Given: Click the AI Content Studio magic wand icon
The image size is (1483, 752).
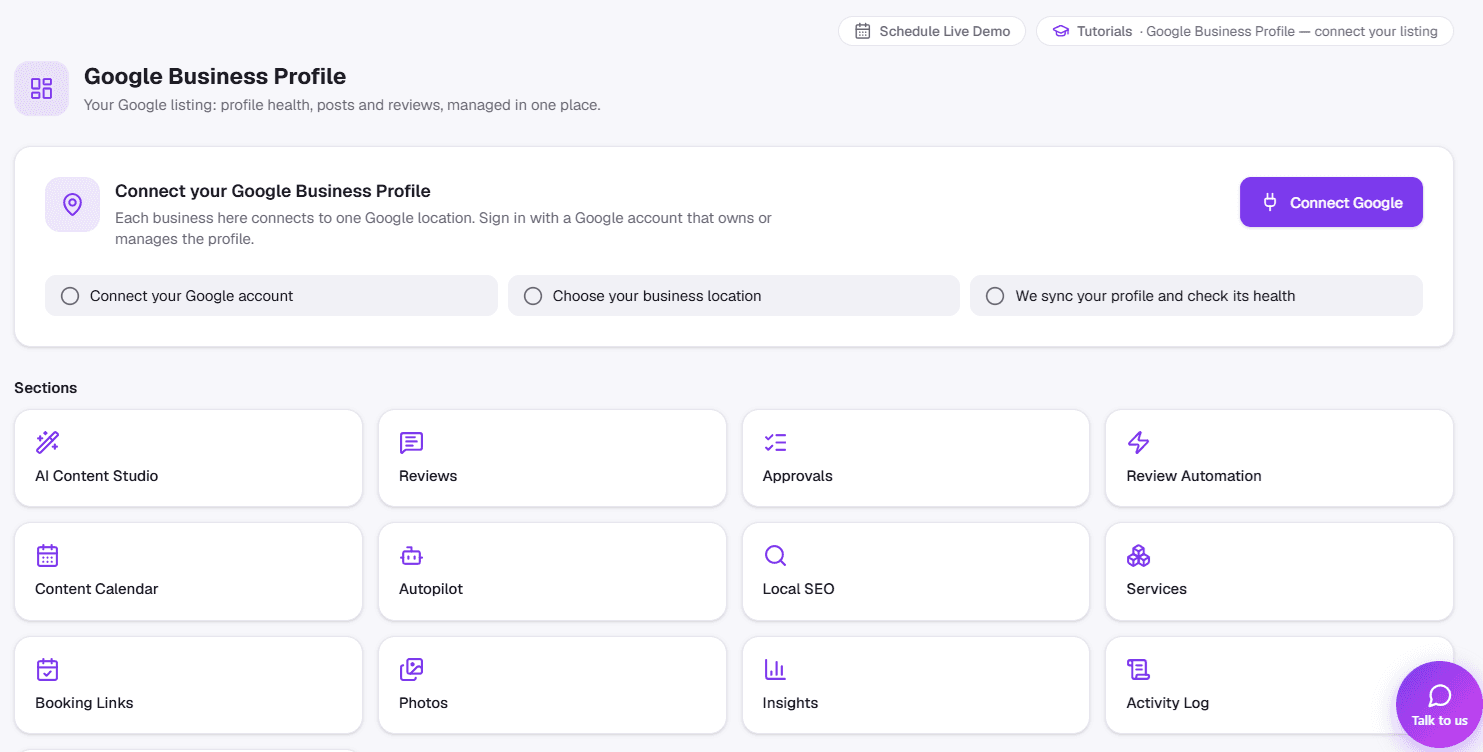Looking at the screenshot, I should pyautogui.click(x=47, y=442).
